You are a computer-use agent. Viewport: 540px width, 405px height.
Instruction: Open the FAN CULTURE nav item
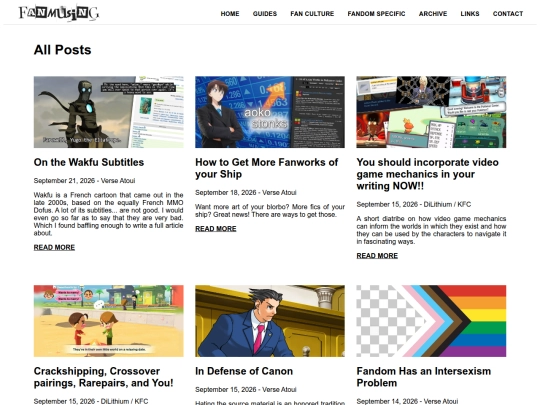click(x=312, y=14)
